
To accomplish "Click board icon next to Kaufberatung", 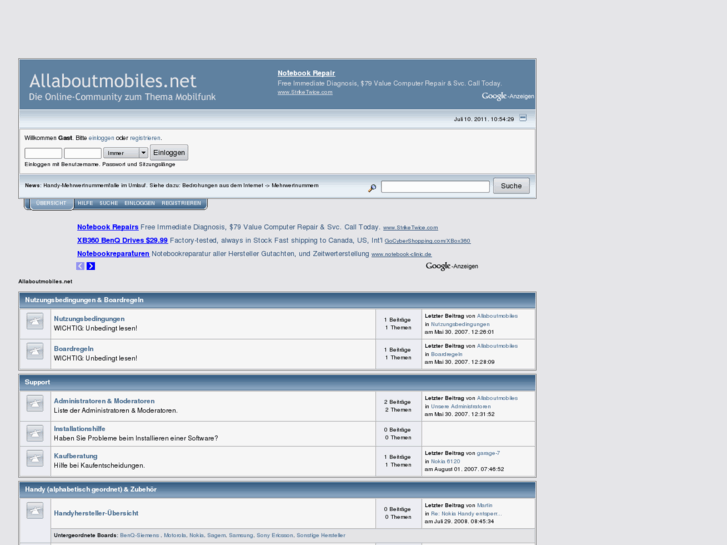I will pos(35,459).
